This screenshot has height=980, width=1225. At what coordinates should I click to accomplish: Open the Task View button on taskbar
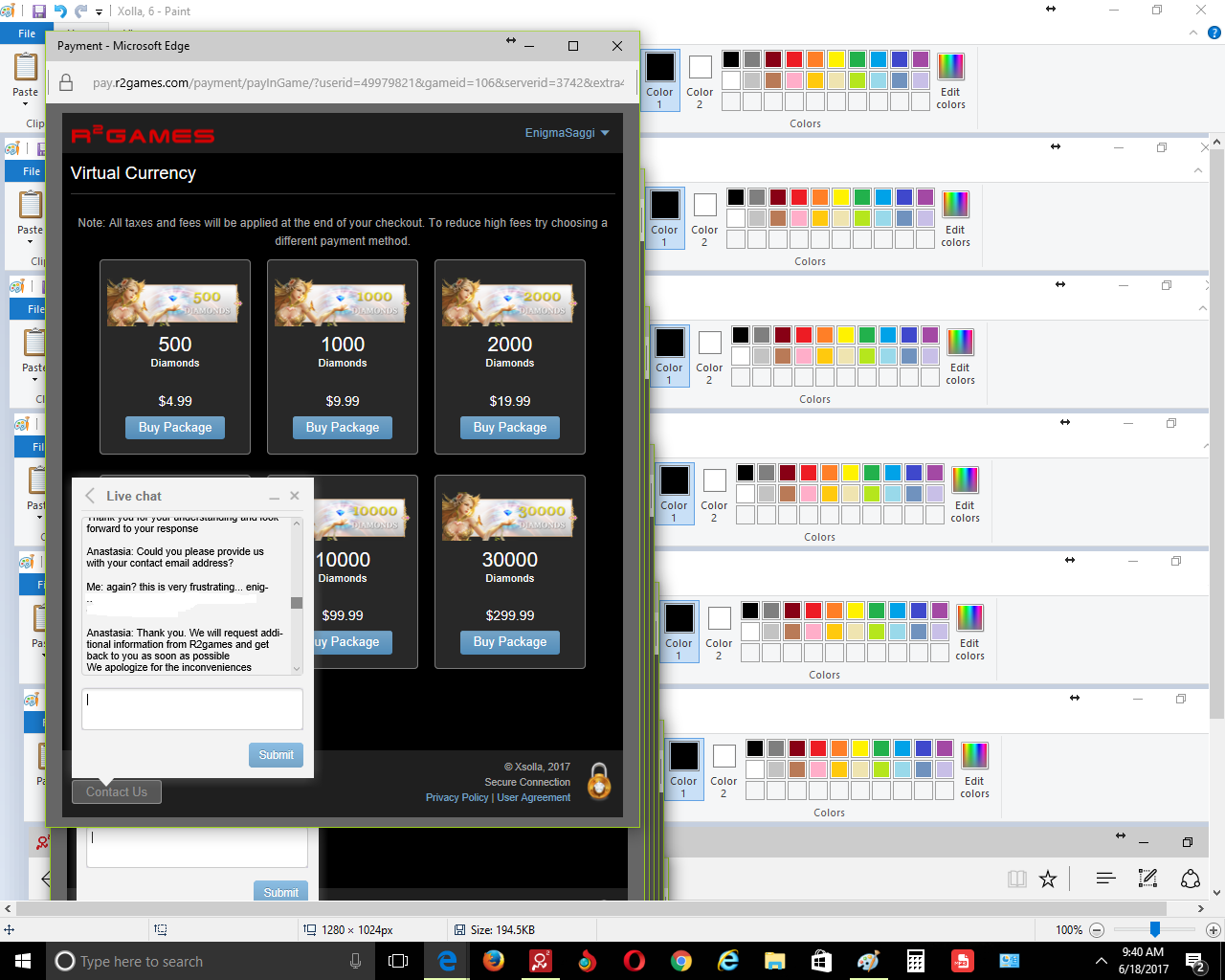(398, 961)
